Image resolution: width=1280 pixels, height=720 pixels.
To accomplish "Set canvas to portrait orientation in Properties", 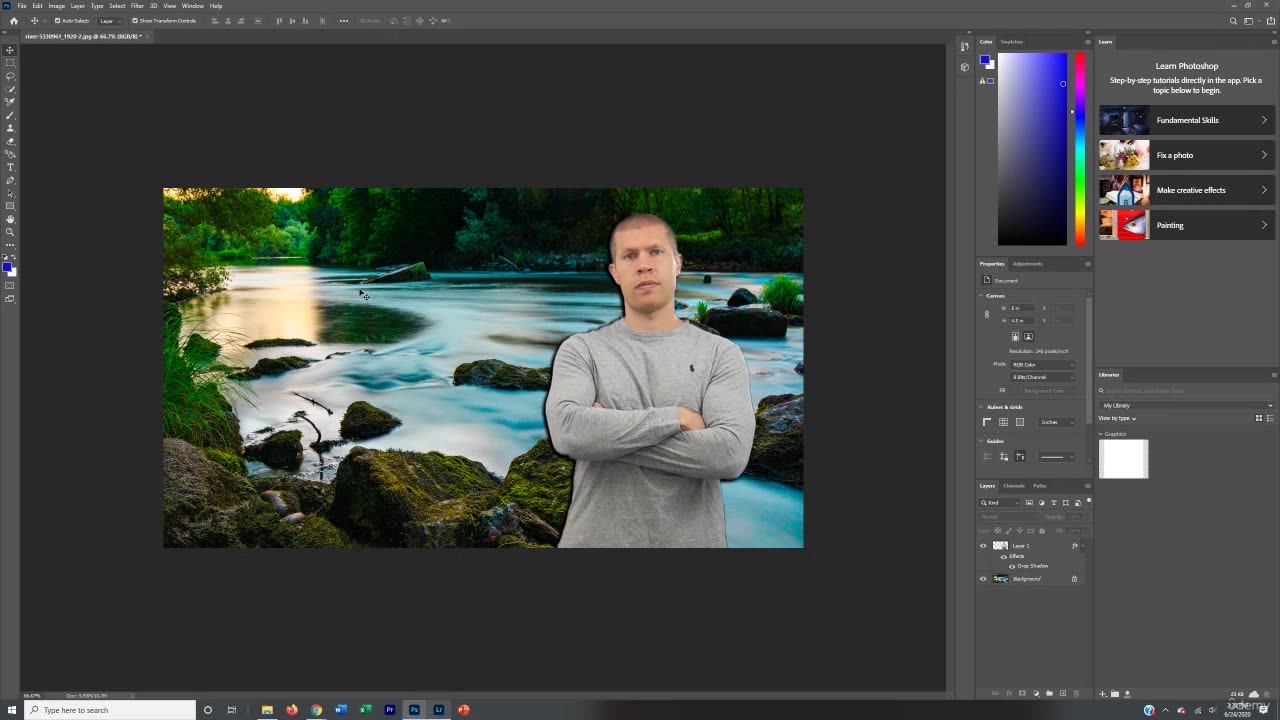I will click(x=1016, y=336).
